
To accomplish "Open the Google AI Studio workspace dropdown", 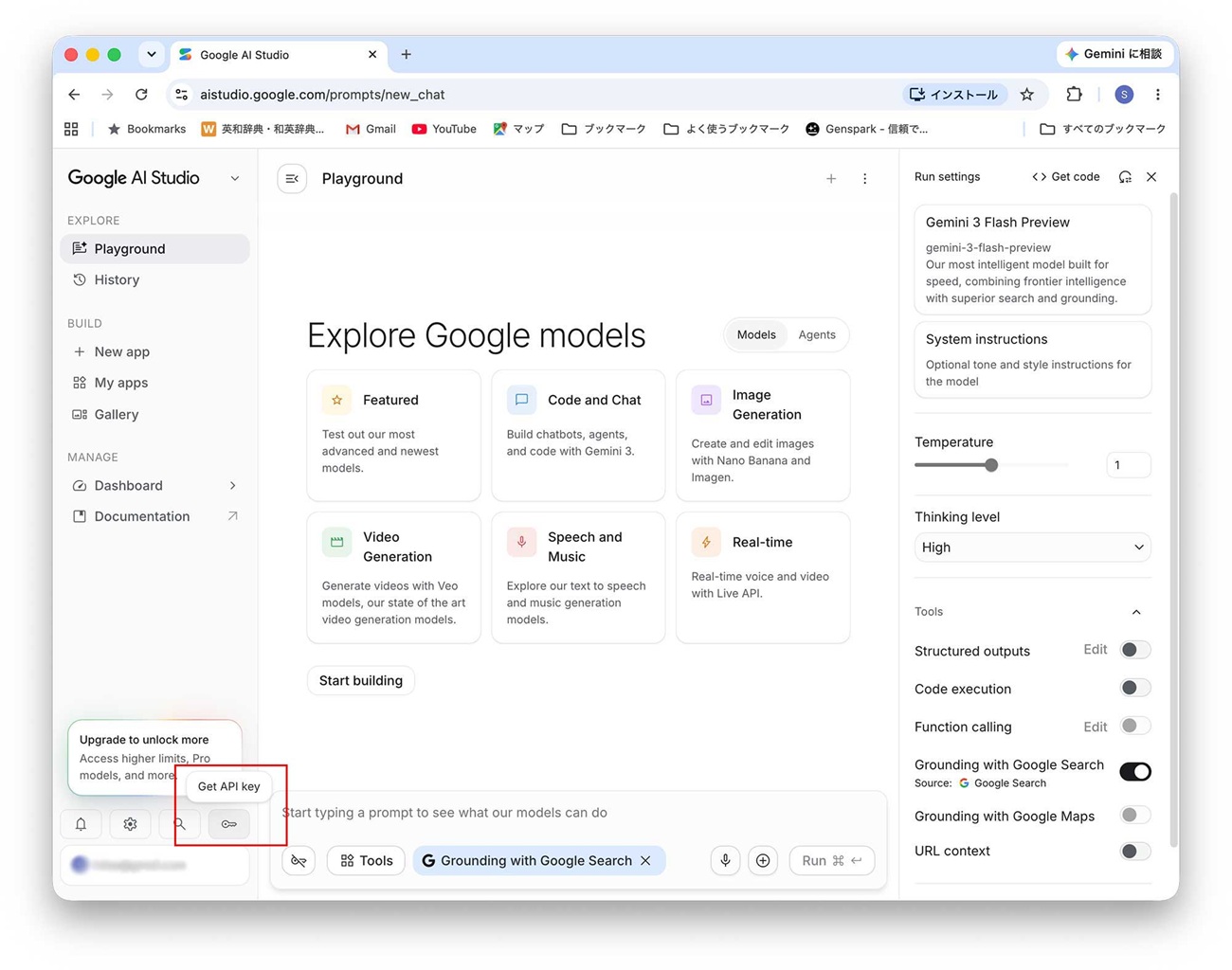I will (x=235, y=178).
